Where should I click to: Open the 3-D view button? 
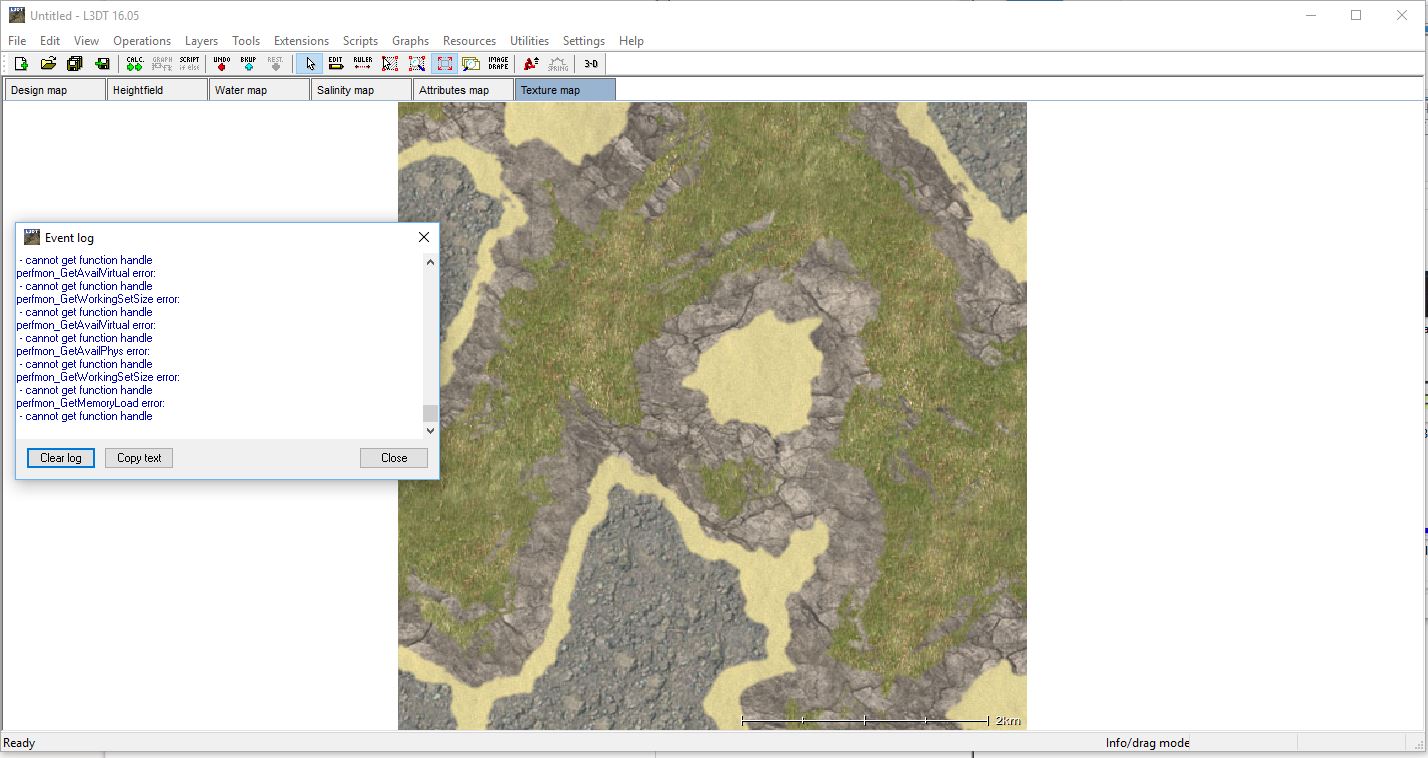tap(591, 63)
